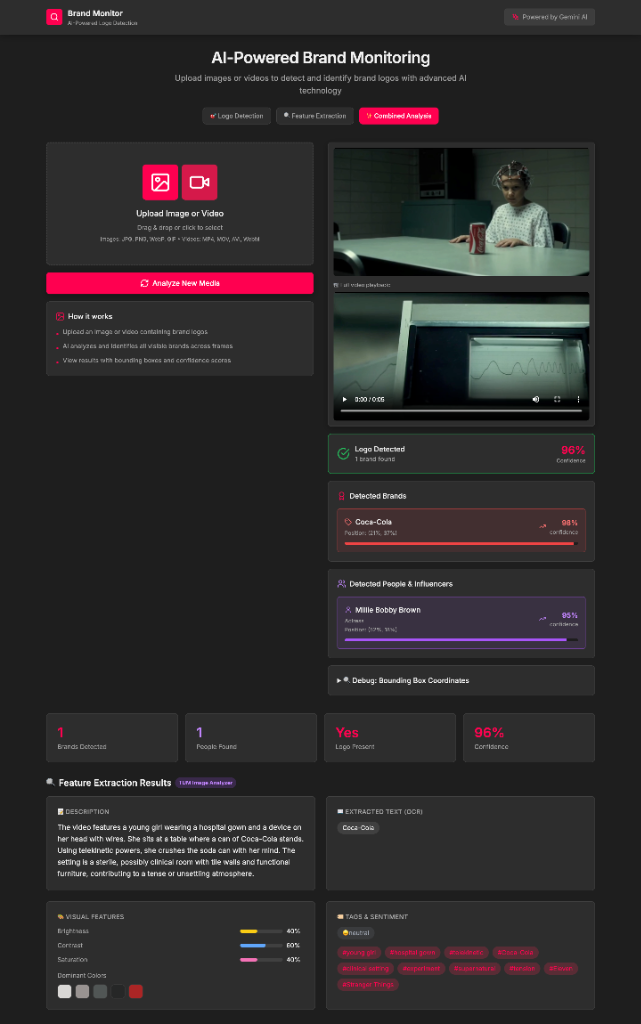Click the #Coca-Cola tag
Image resolution: width=641 pixels, height=1024 pixels.
click(x=516, y=953)
